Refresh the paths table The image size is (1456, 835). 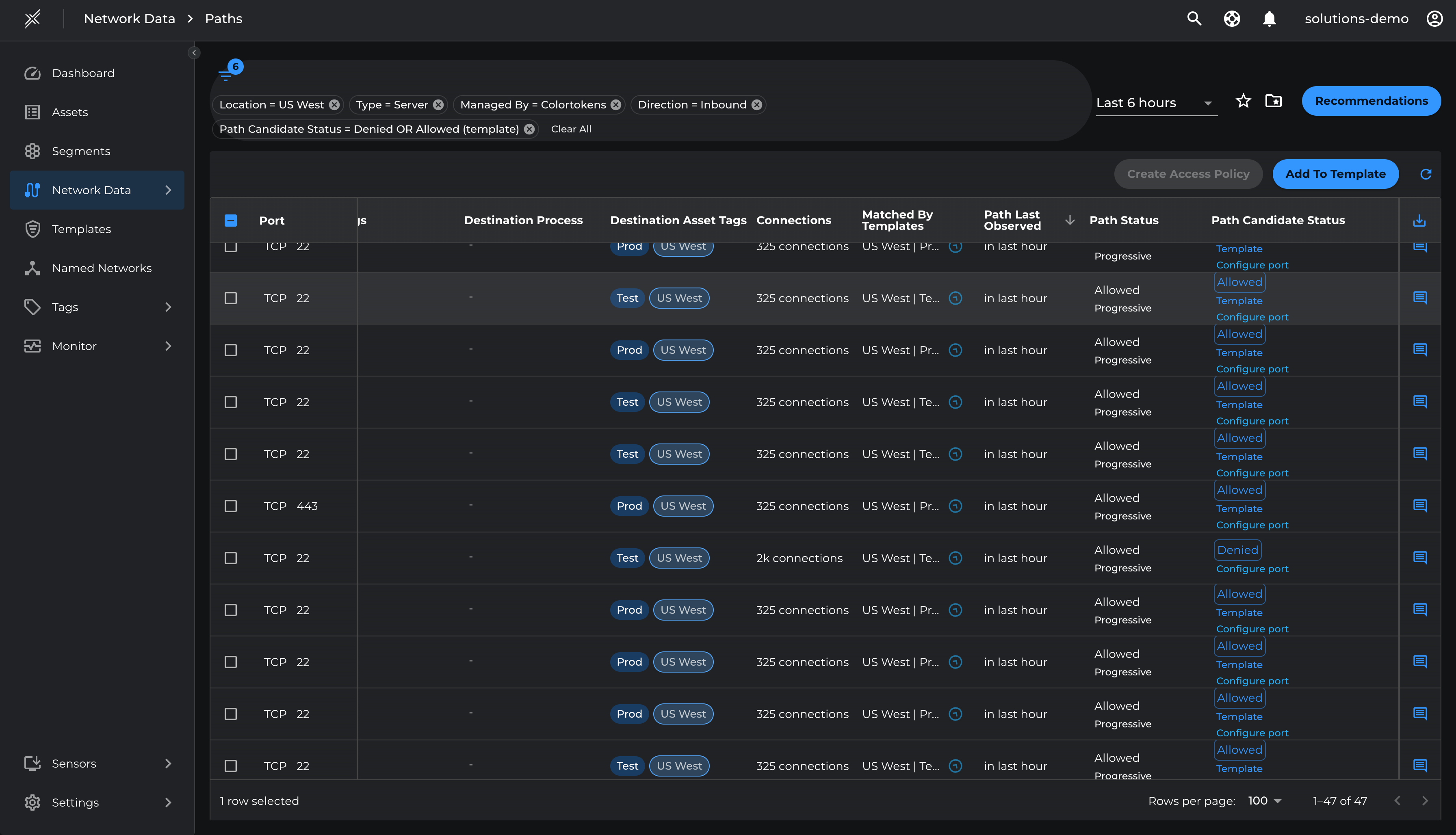coord(1425,174)
